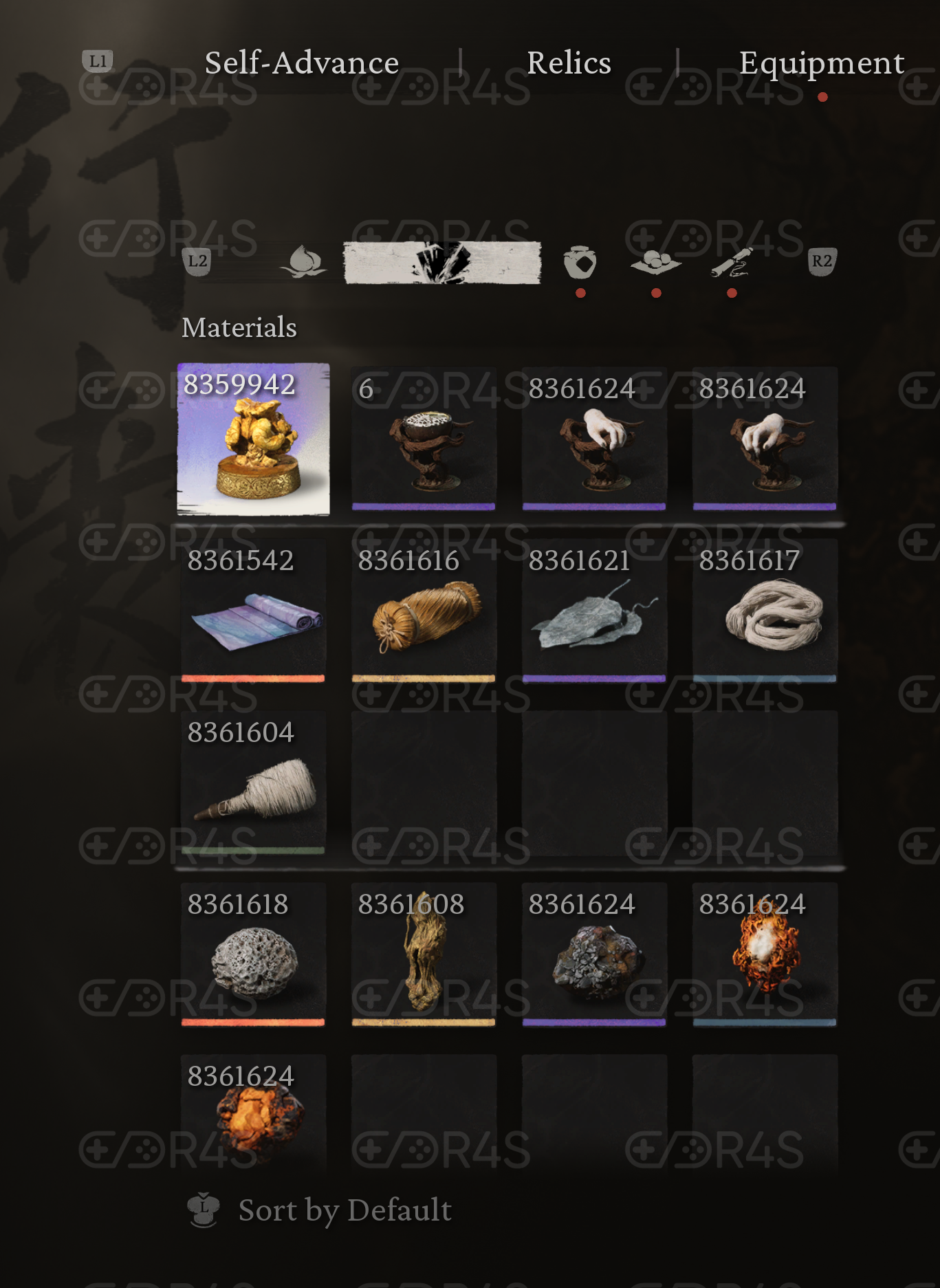Select the white coiled rope item

click(765, 611)
